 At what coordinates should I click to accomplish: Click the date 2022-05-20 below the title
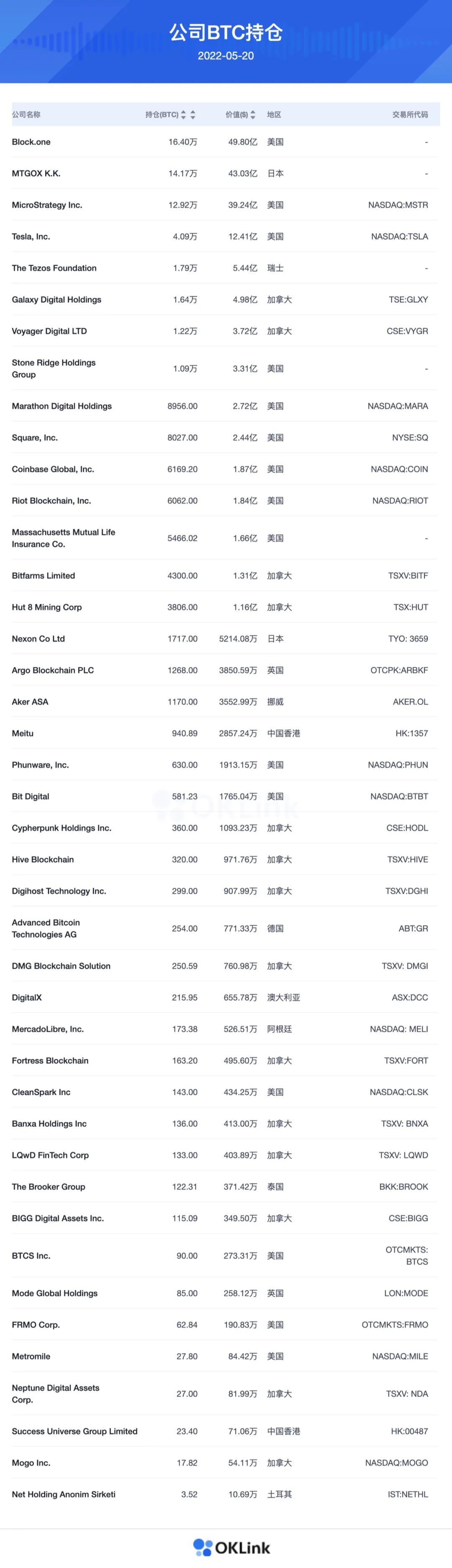226,56
